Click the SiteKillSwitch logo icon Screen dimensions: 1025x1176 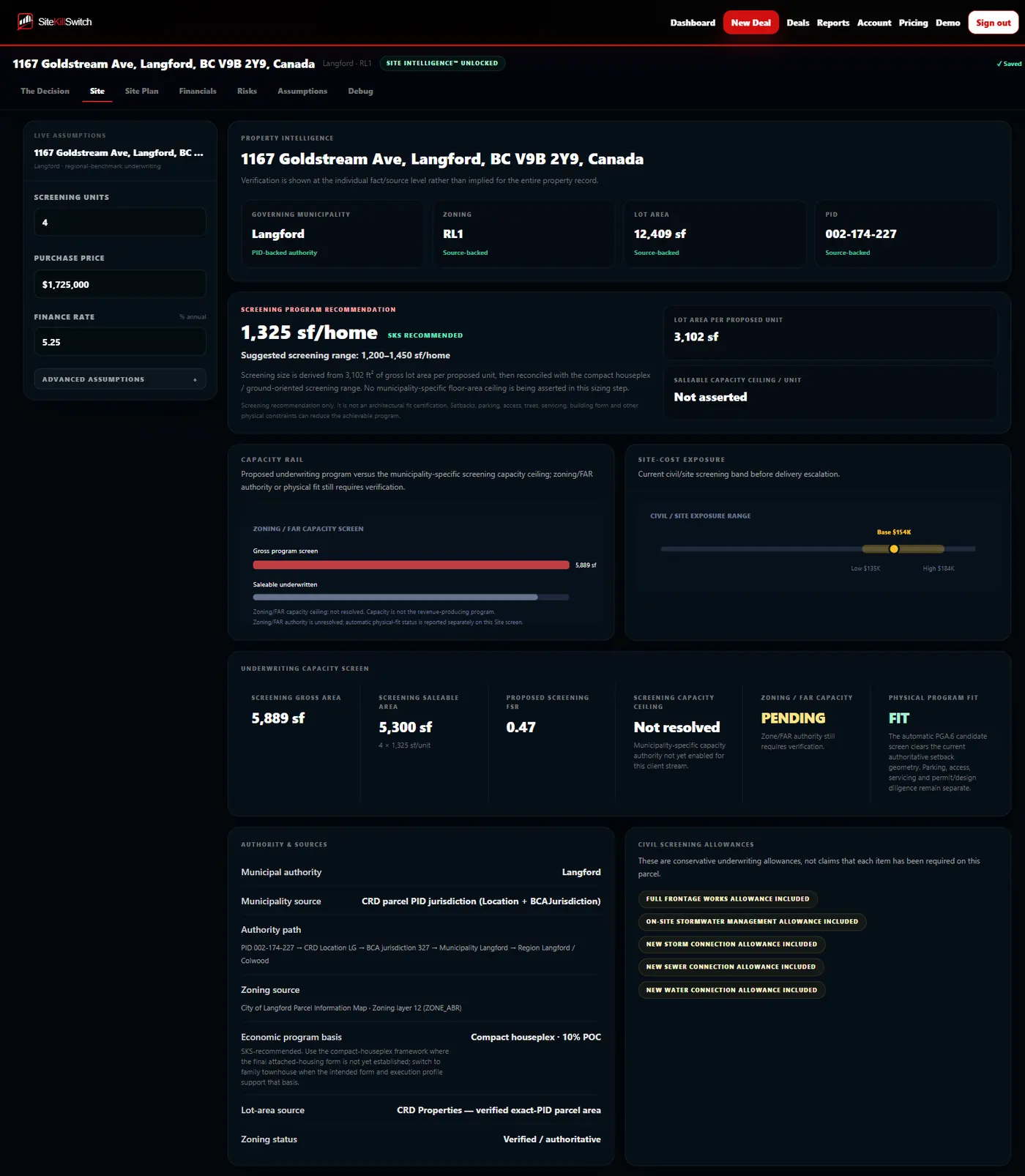click(x=25, y=21)
